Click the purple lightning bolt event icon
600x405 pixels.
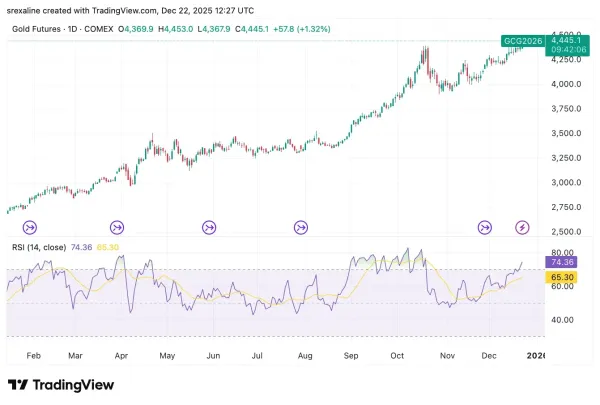(522, 227)
